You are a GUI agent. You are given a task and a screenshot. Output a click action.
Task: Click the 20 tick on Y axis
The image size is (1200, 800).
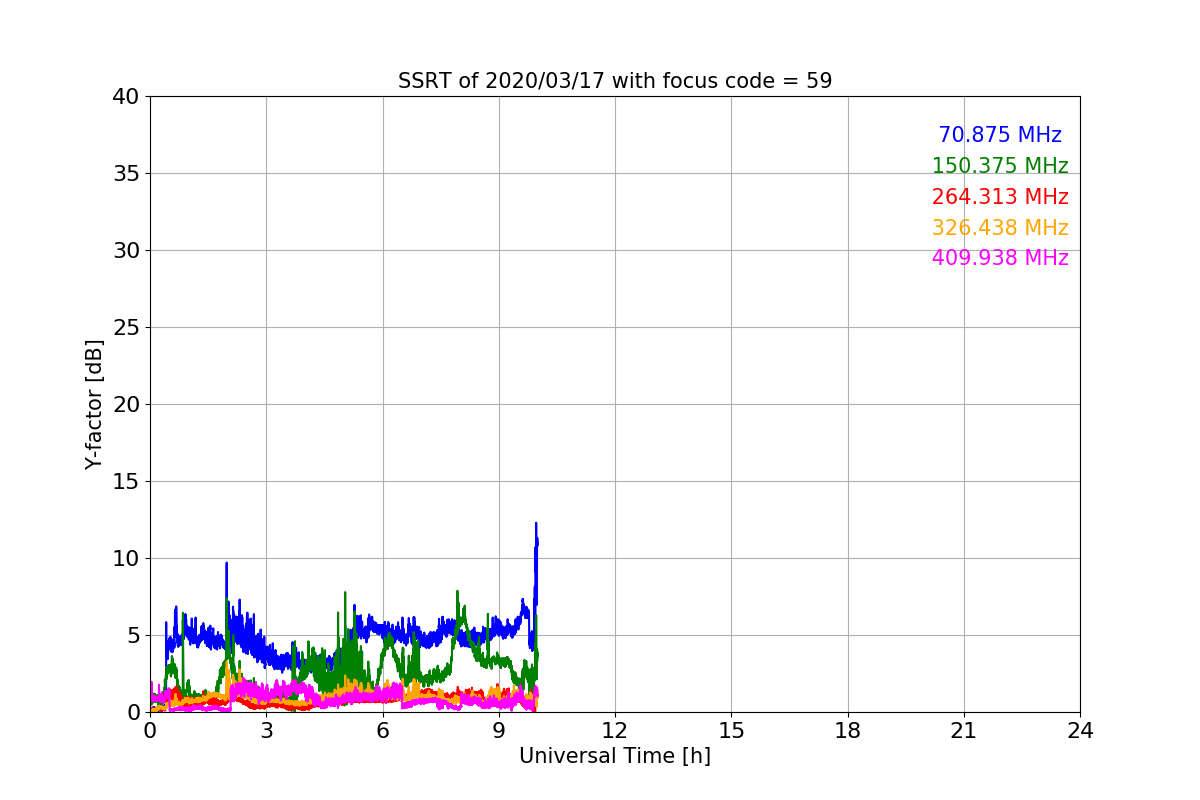(x=126, y=405)
